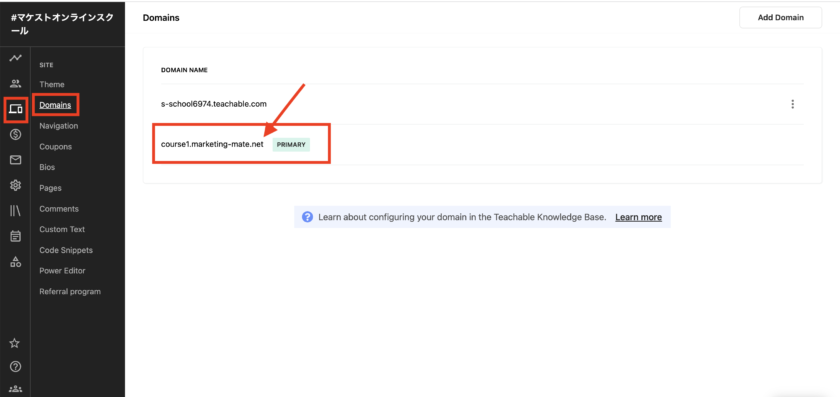Click the blue question icon in info banner
The height and width of the screenshot is (397, 840).
(307, 217)
